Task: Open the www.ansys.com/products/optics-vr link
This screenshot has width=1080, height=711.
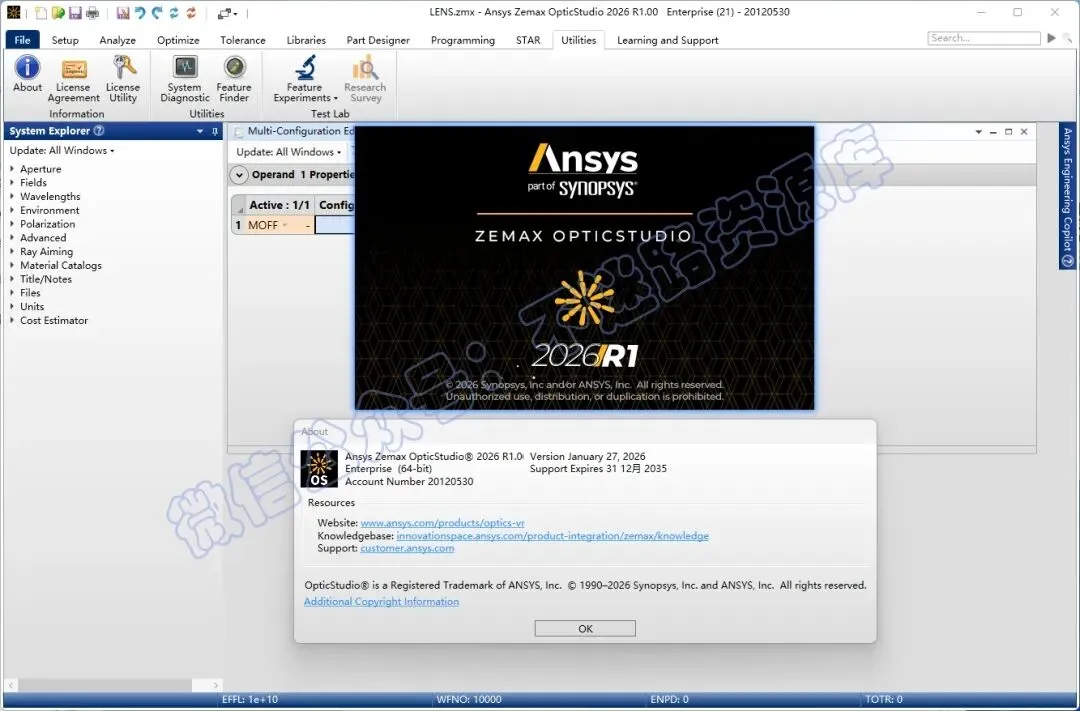Action: [442, 523]
